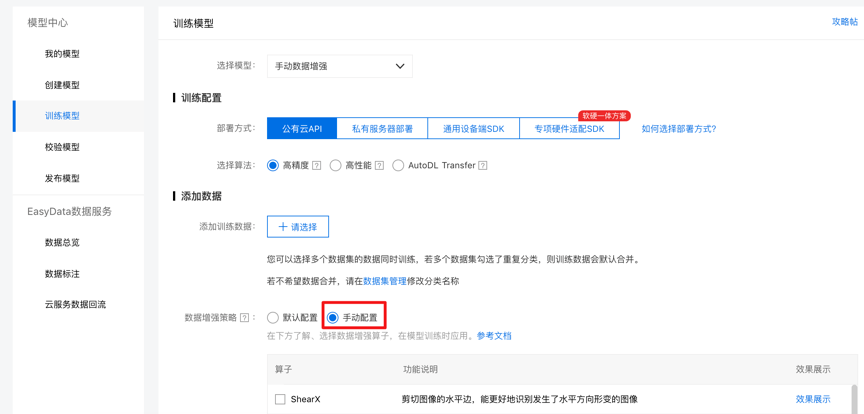
Task: Open the 攻略帖 link
Action: (x=845, y=21)
